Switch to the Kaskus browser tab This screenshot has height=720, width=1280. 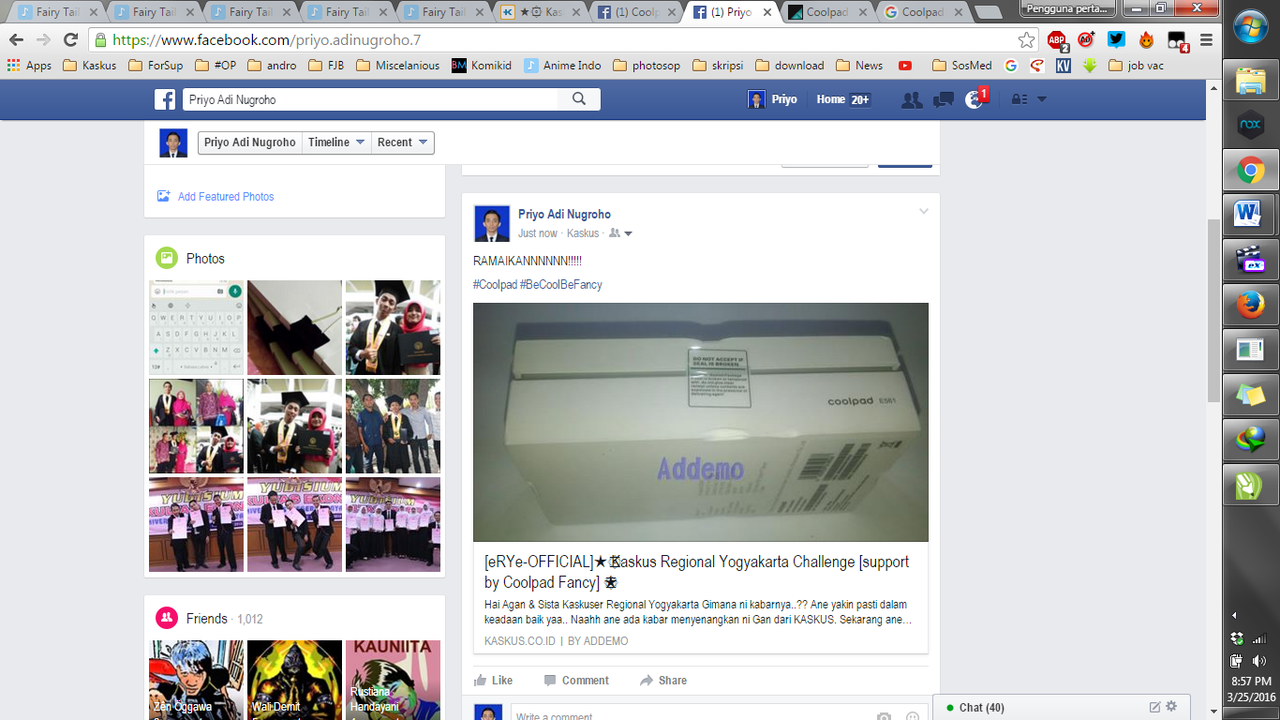[x=541, y=12]
